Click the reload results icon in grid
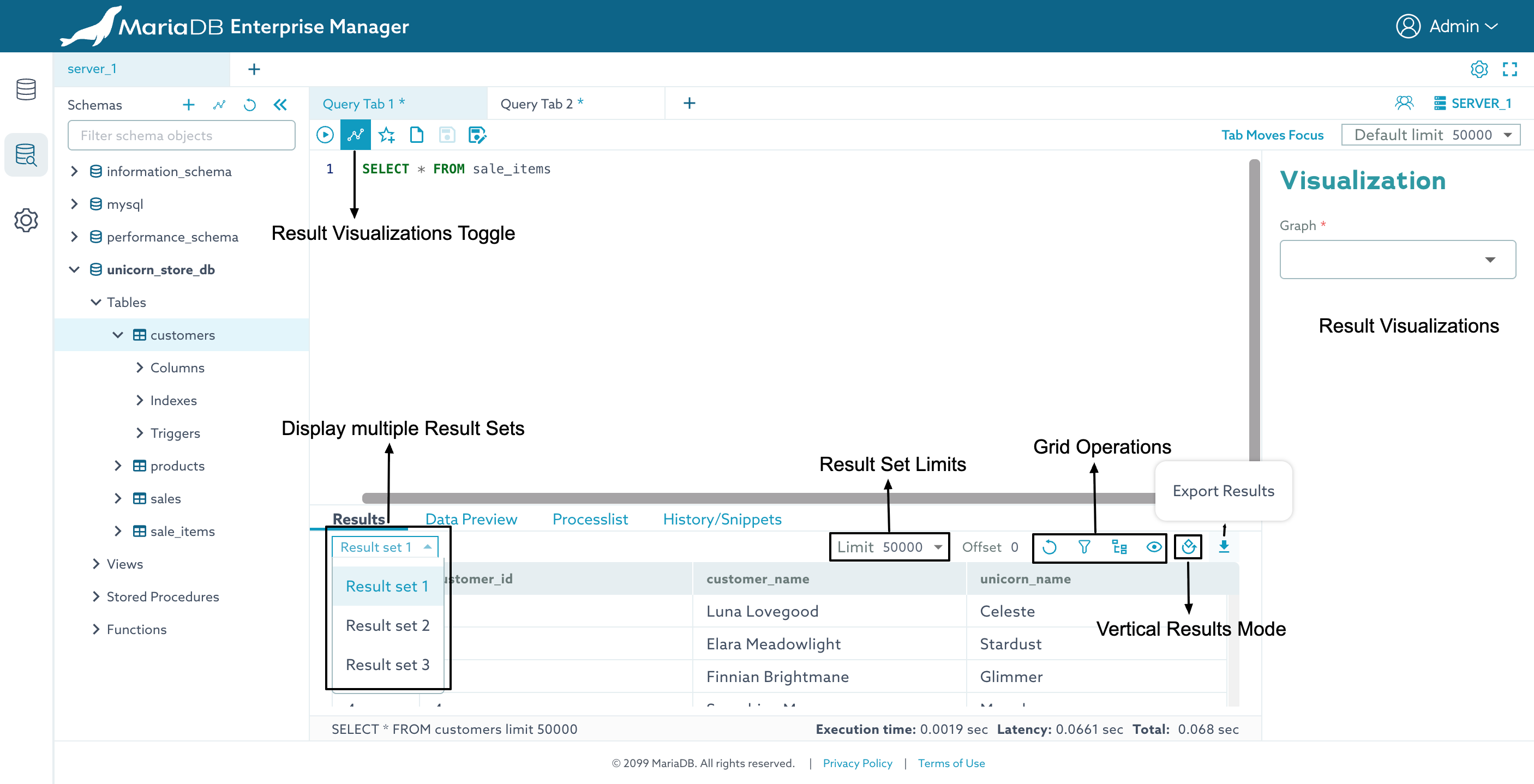The image size is (1534, 784). pyautogui.click(x=1049, y=546)
